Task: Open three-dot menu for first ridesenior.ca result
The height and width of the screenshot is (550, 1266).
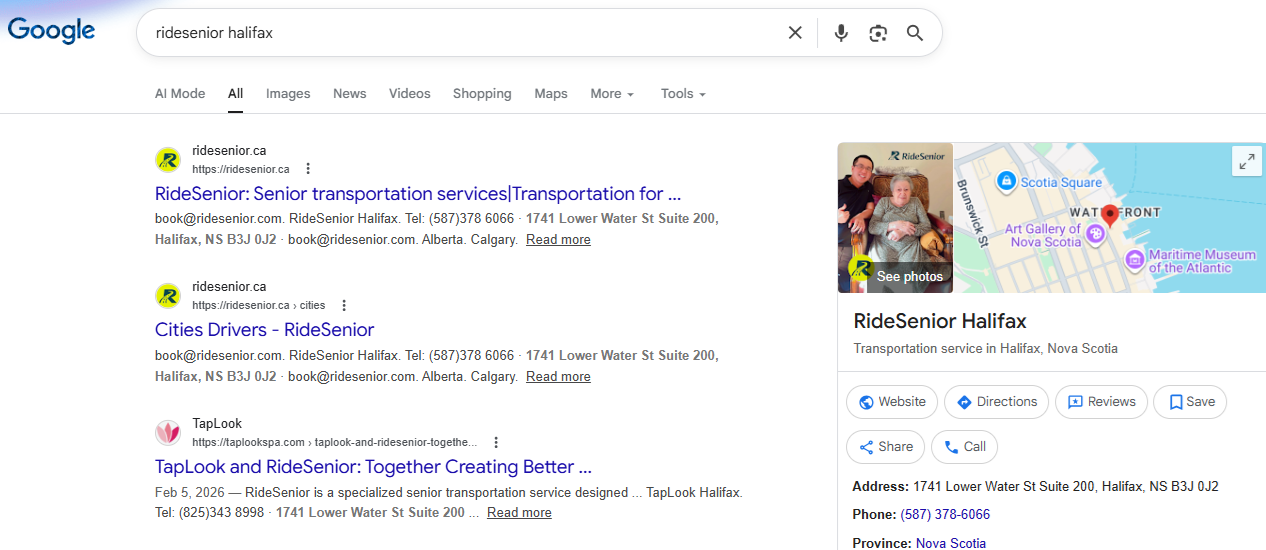Action: click(x=308, y=169)
